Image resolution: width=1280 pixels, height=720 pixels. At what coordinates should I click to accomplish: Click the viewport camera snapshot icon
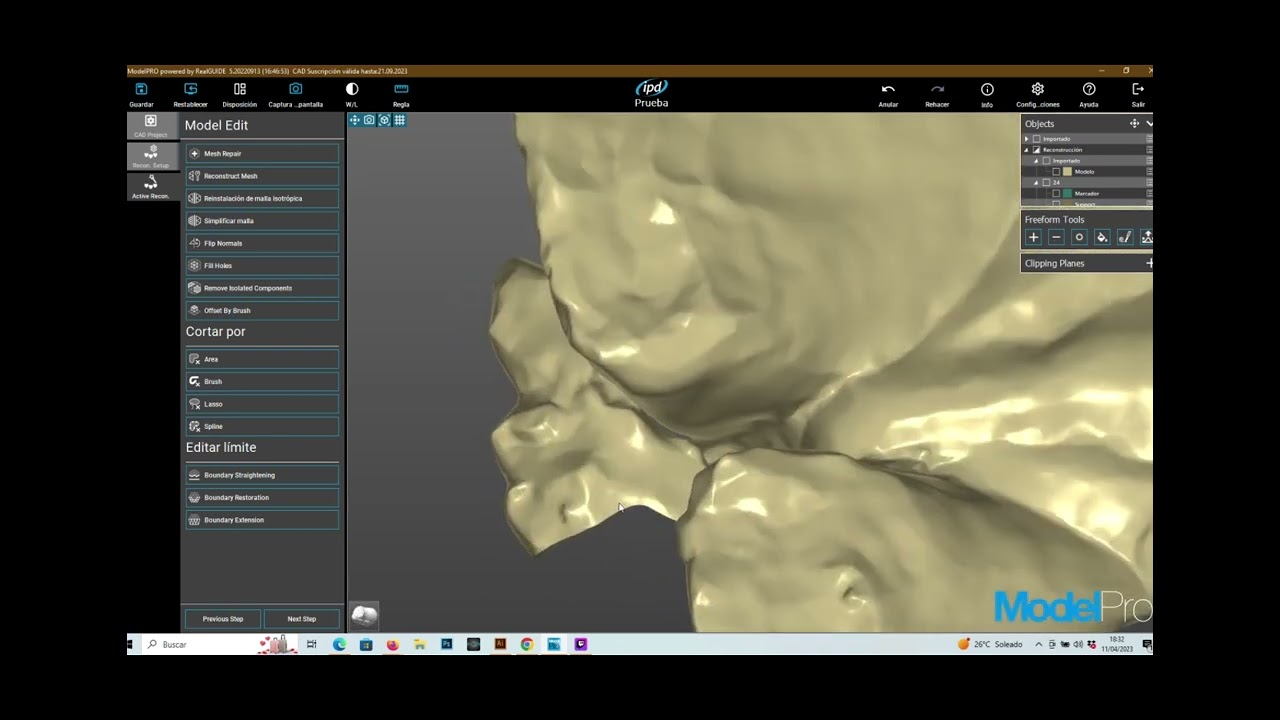coord(369,120)
